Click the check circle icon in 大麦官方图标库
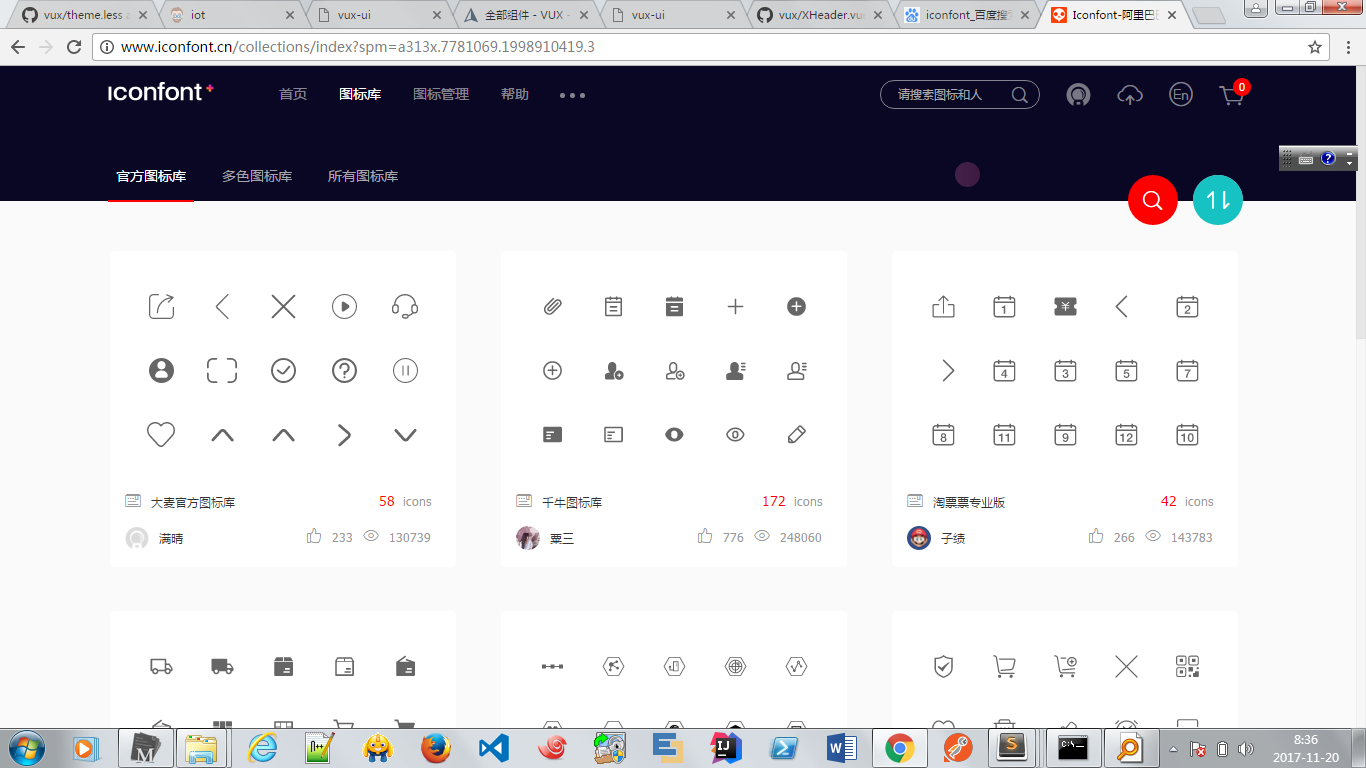The width and height of the screenshot is (1366, 768). tap(284, 370)
